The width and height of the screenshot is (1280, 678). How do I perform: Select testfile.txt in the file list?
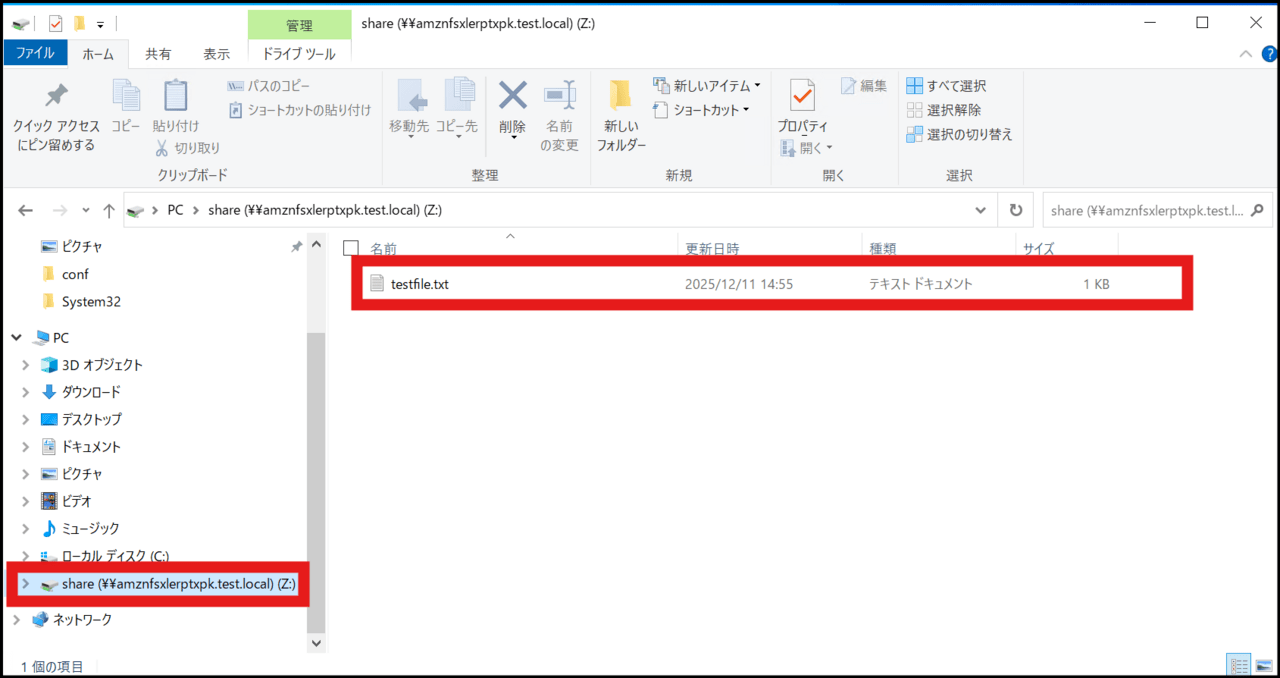point(420,284)
